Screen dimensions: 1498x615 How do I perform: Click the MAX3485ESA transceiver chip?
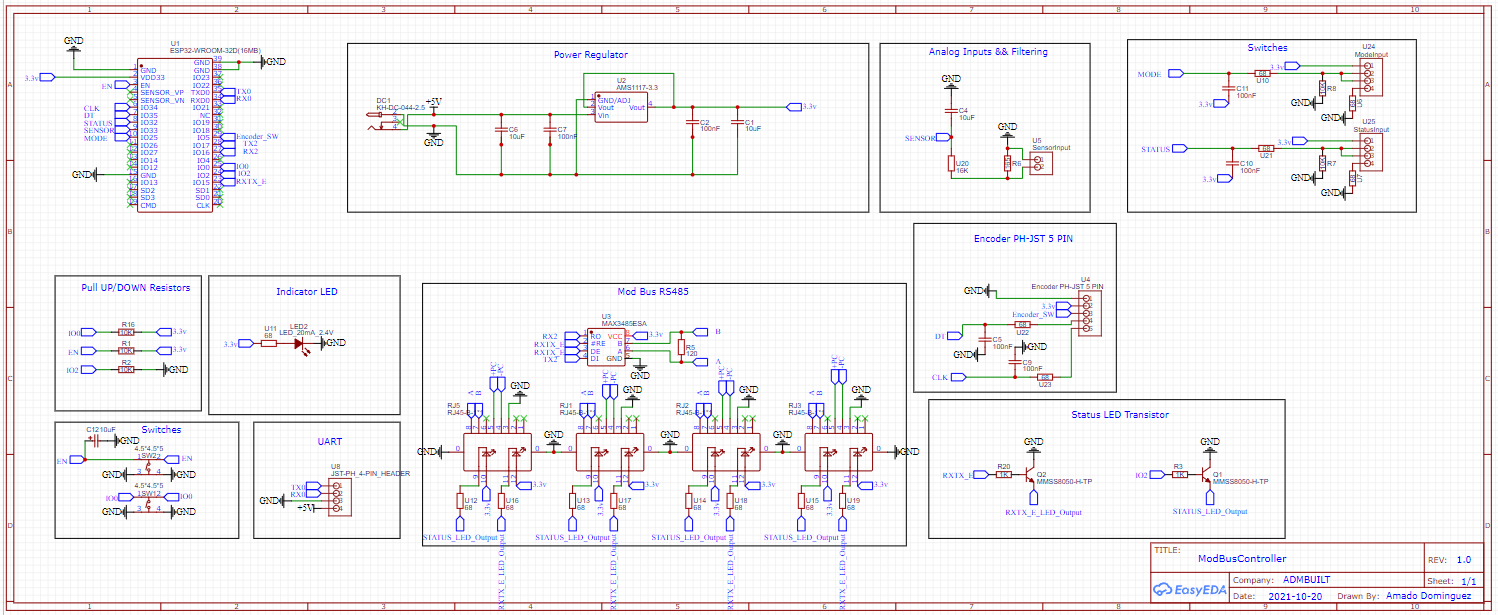(x=605, y=347)
